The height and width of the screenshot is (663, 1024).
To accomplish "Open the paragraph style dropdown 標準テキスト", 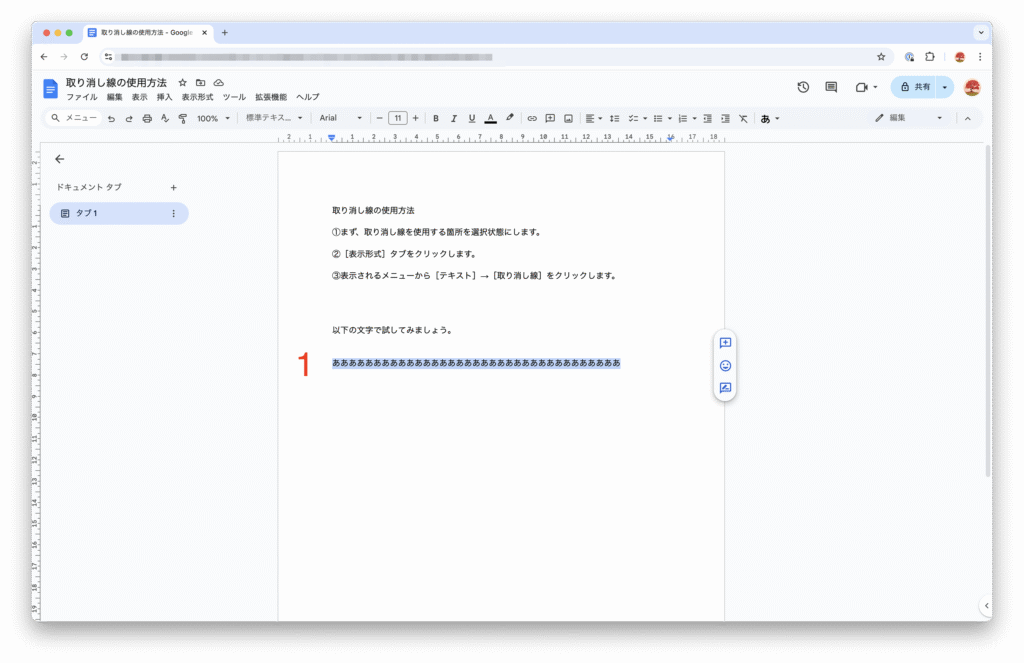I will point(274,118).
